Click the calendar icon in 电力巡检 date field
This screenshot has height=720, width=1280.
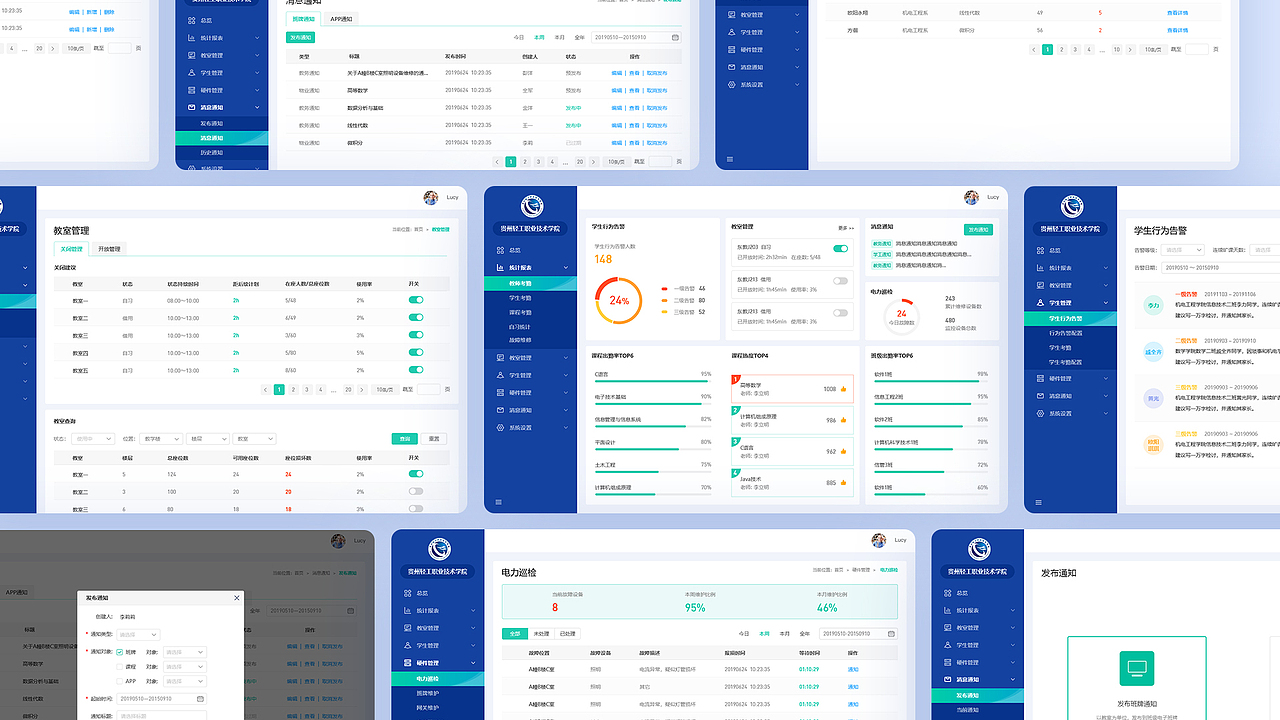(x=891, y=633)
